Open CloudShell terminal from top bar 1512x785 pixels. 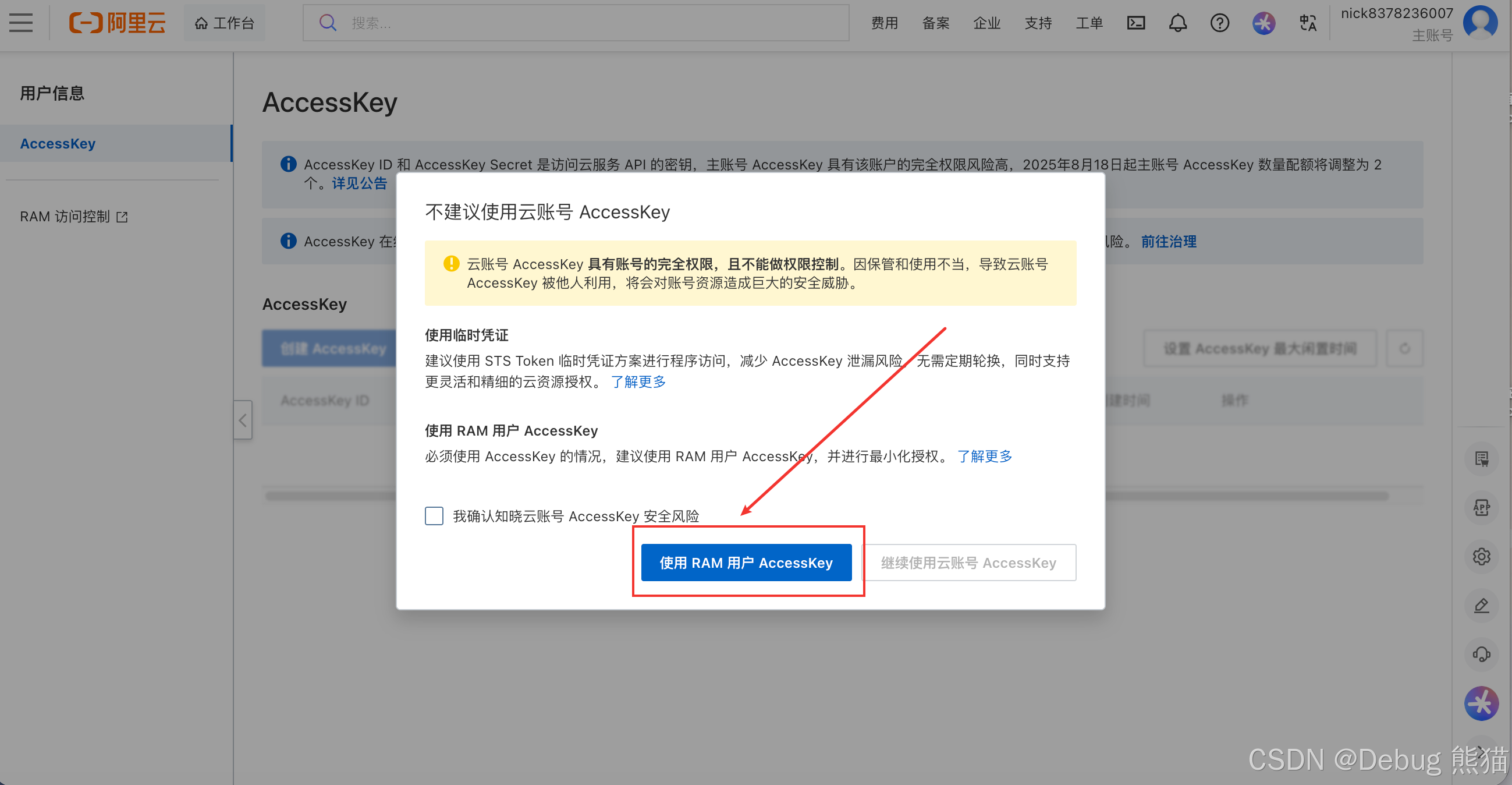(x=1137, y=23)
